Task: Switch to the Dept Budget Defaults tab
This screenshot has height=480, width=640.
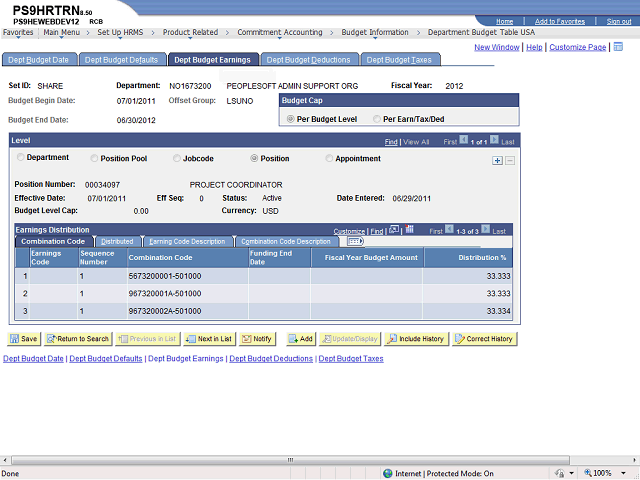Action: click(x=122, y=60)
